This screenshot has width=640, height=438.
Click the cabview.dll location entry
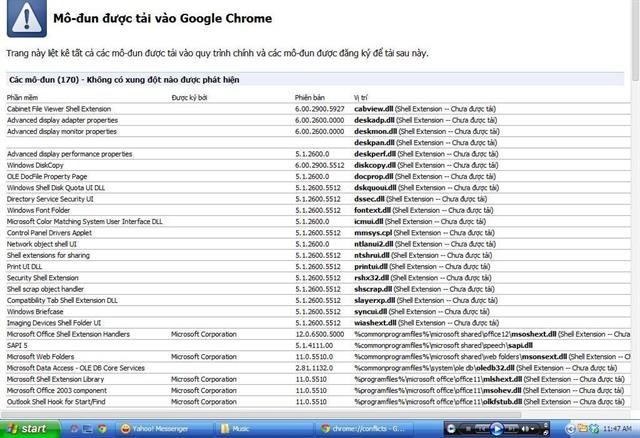[x=424, y=109]
